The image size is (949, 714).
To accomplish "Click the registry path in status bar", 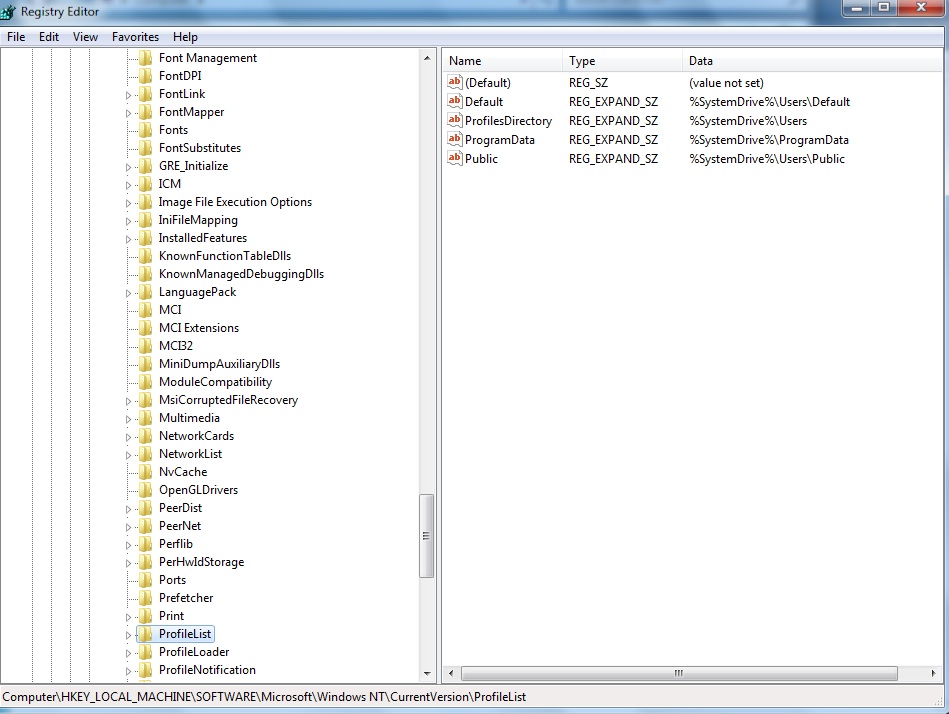I will click(264, 697).
